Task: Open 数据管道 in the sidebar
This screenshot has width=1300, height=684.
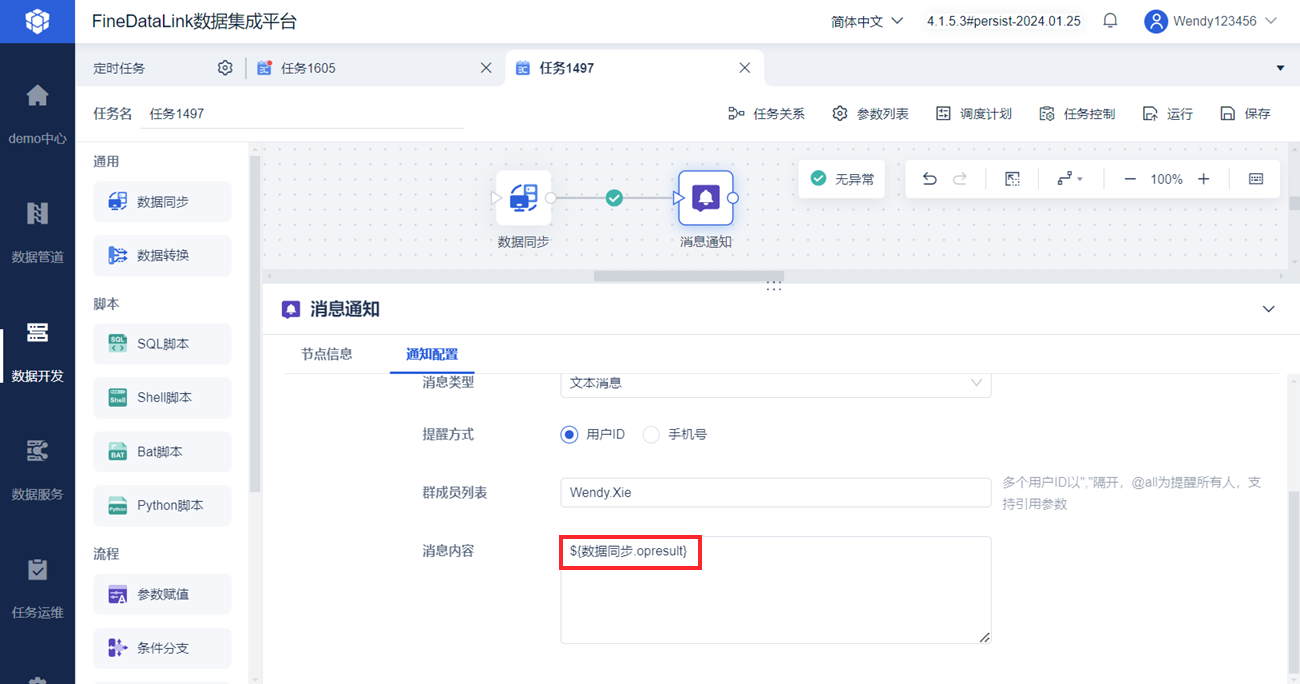Action: click(x=37, y=233)
